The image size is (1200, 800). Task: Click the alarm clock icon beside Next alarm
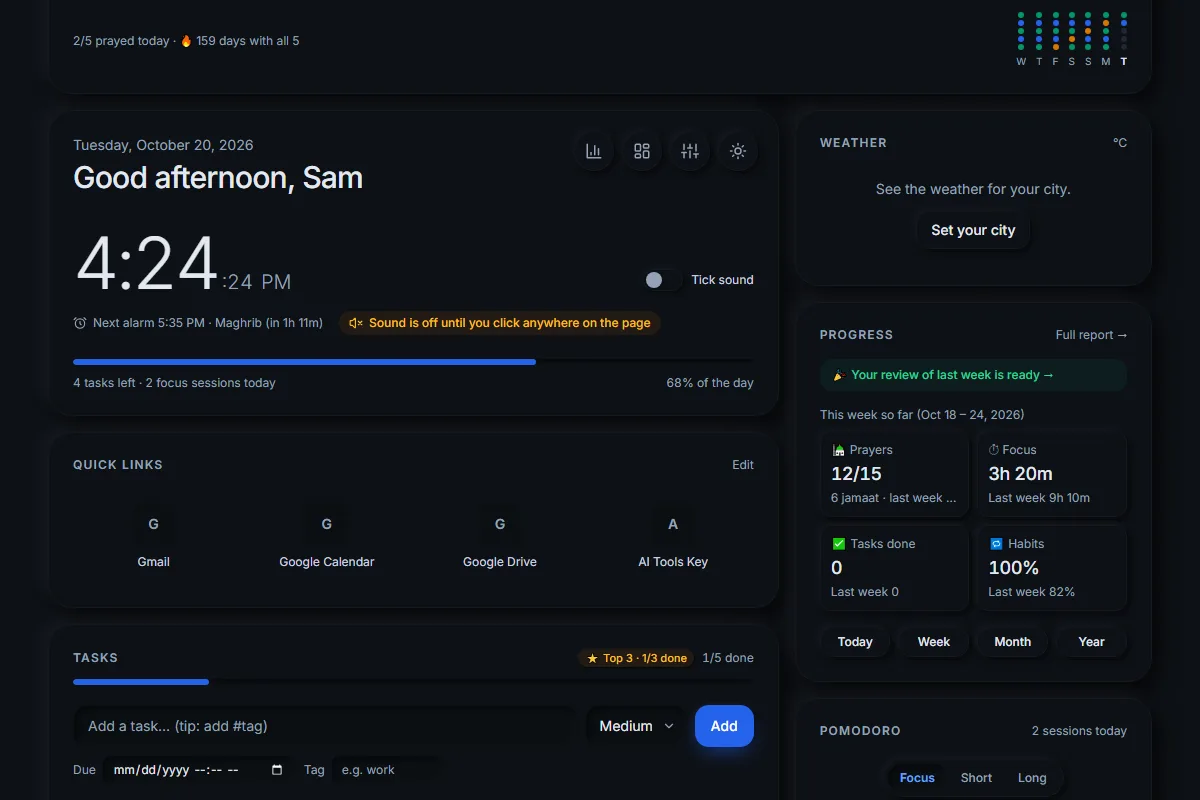80,323
